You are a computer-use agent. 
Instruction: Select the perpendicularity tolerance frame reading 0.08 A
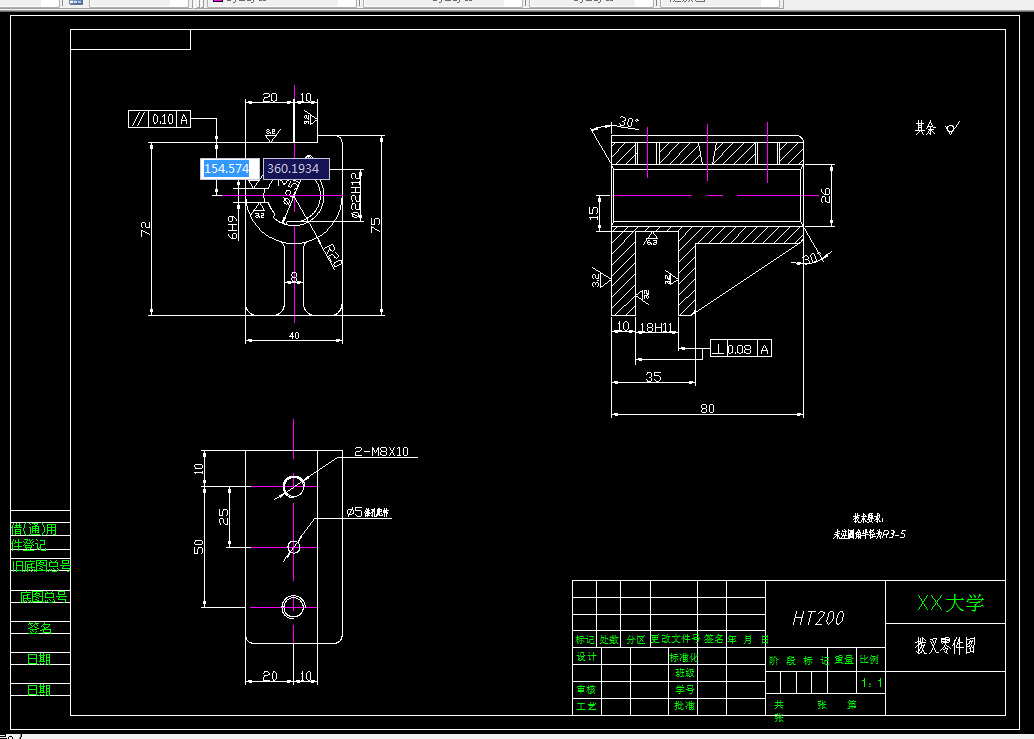point(741,349)
